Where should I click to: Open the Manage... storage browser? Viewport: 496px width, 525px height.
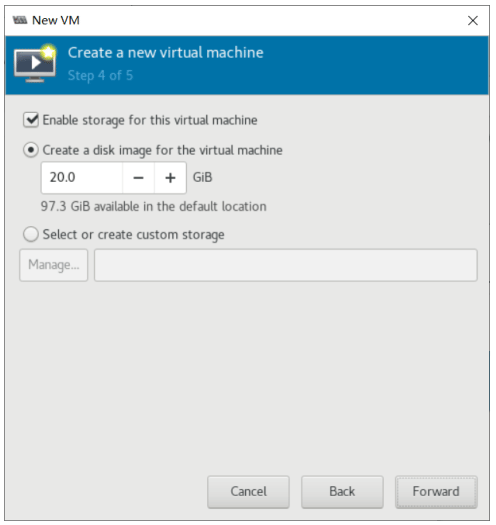coord(54,265)
